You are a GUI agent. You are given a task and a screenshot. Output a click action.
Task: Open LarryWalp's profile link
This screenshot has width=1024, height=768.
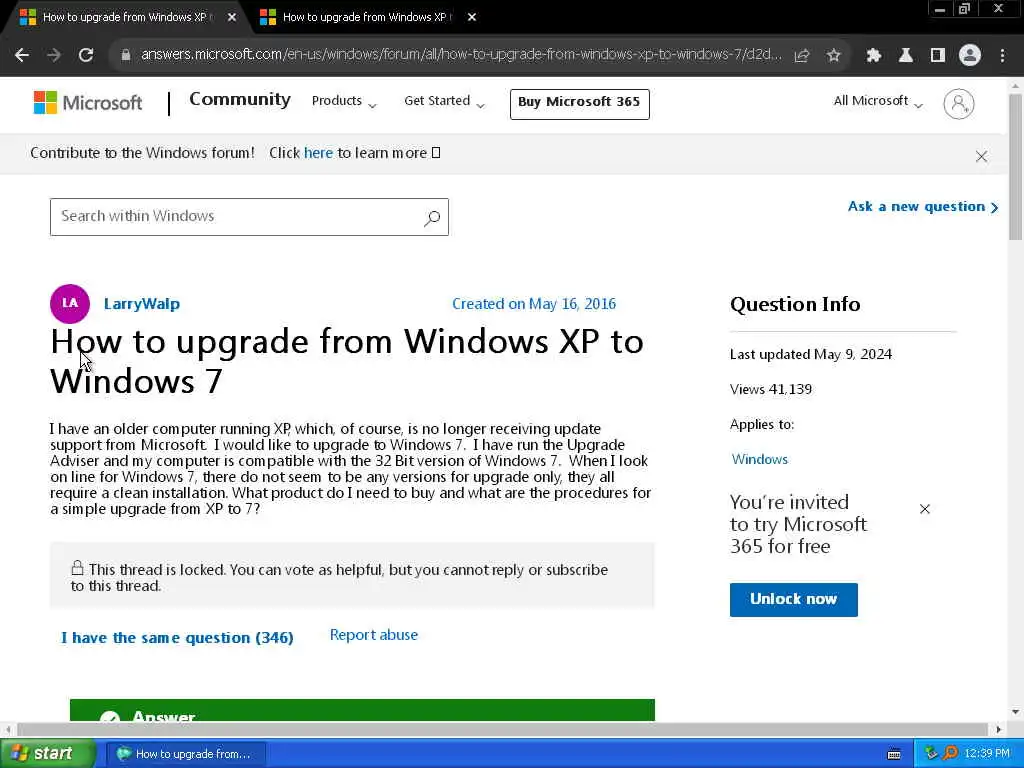click(x=142, y=304)
